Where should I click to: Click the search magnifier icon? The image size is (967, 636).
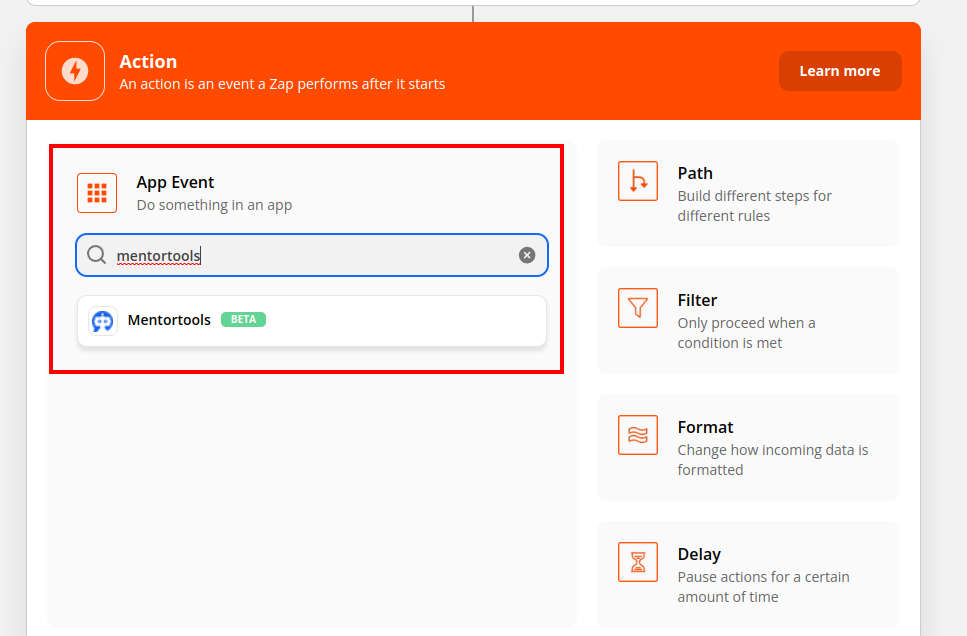point(96,254)
